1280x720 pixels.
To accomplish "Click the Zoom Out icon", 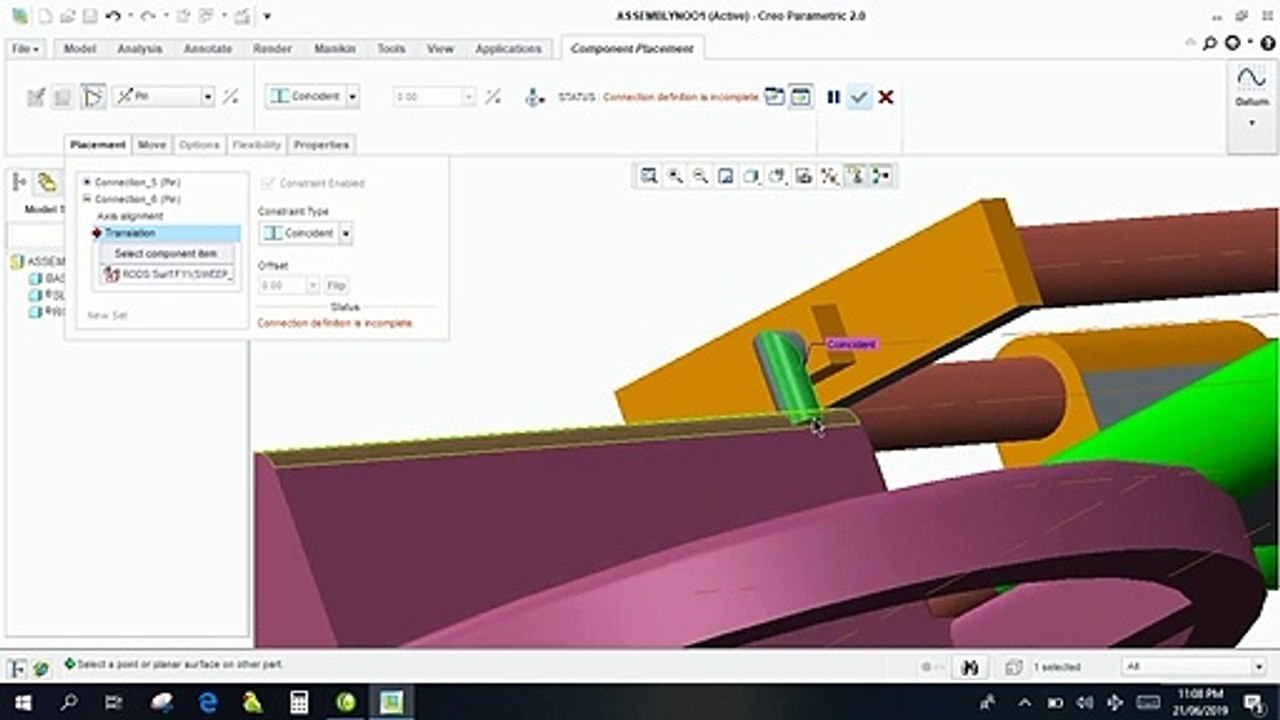I will pyautogui.click(x=701, y=176).
